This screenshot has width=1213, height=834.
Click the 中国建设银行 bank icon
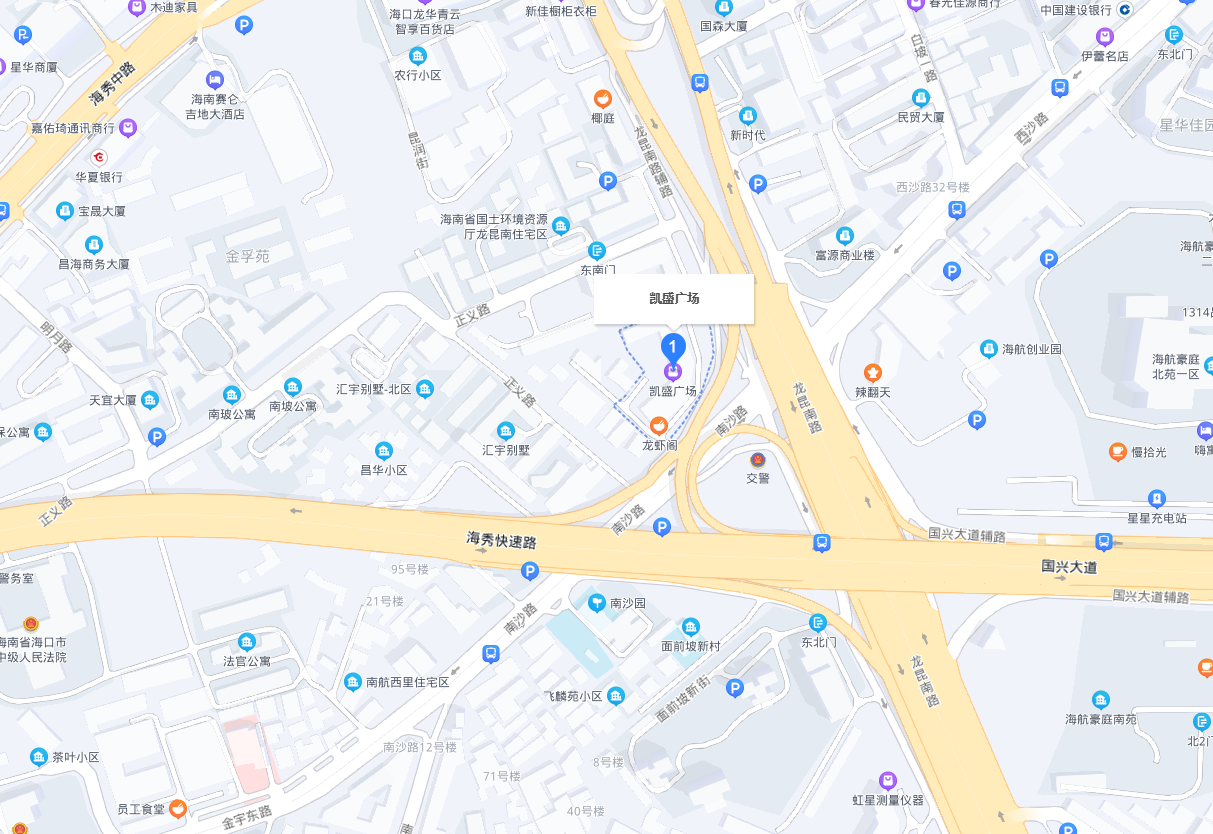coord(1124,10)
